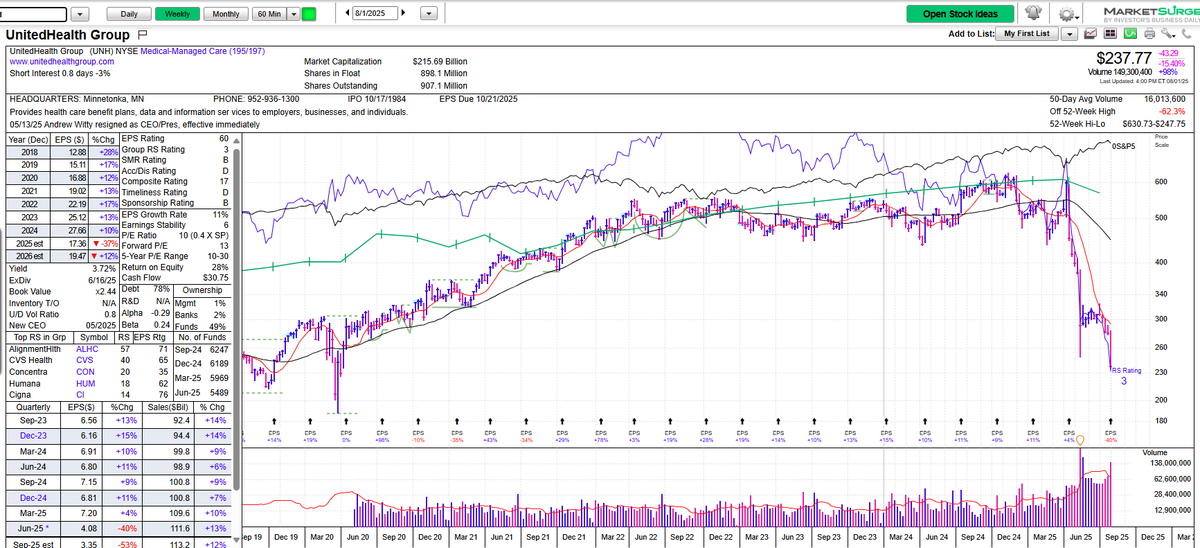
Task: Click the Price Scale label
Action: (x=1161, y=139)
